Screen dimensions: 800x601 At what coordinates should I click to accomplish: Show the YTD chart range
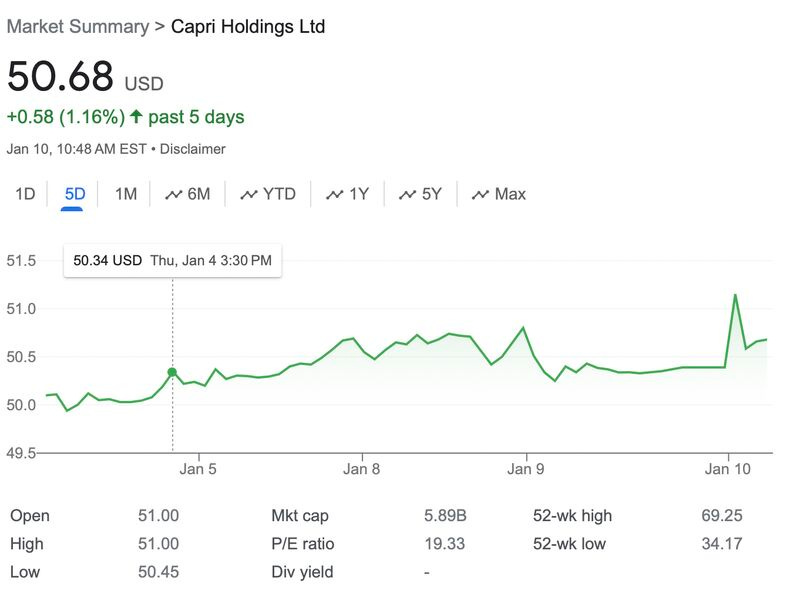click(268, 194)
